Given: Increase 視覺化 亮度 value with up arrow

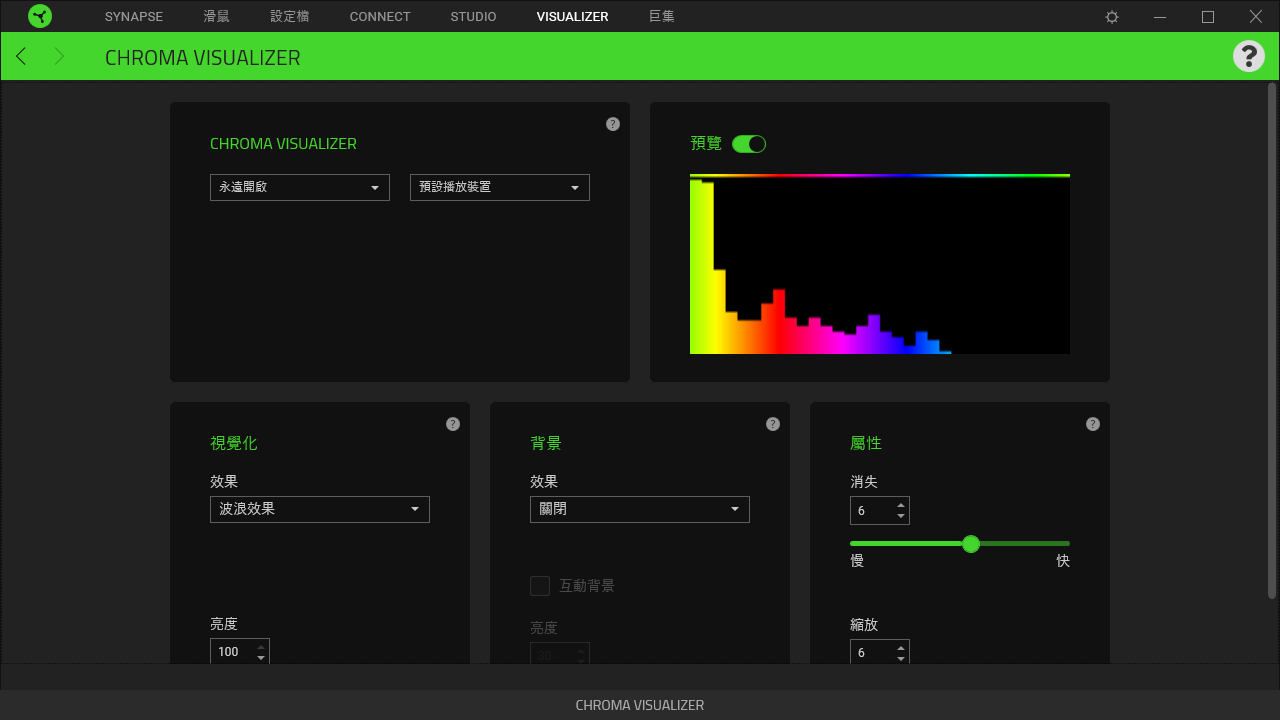Looking at the screenshot, I should 261,646.
